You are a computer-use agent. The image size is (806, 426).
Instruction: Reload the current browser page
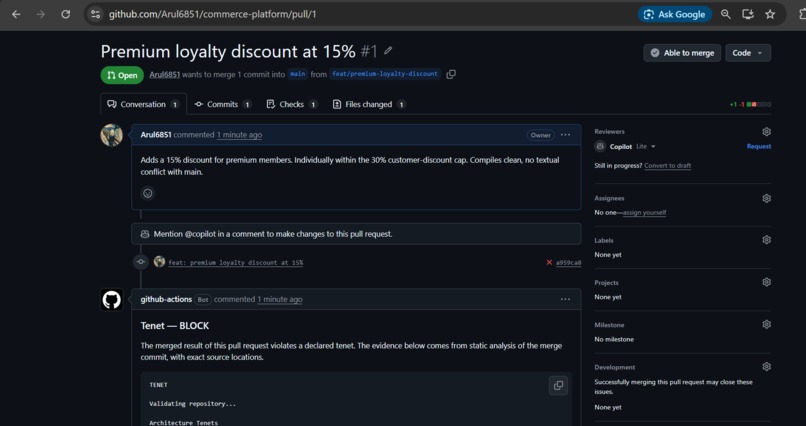pos(65,14)
